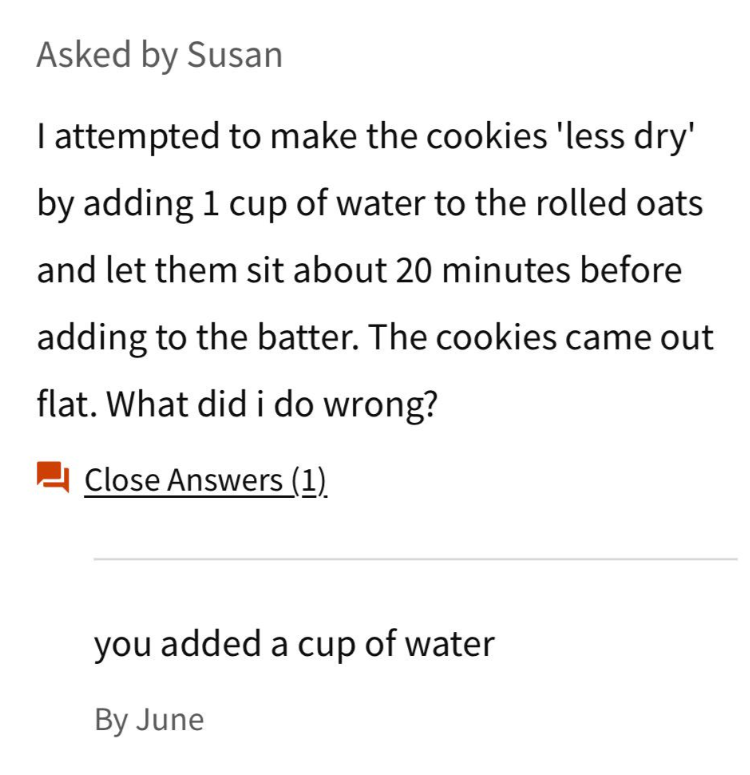Click the word 'flat.' in the question

67,403
